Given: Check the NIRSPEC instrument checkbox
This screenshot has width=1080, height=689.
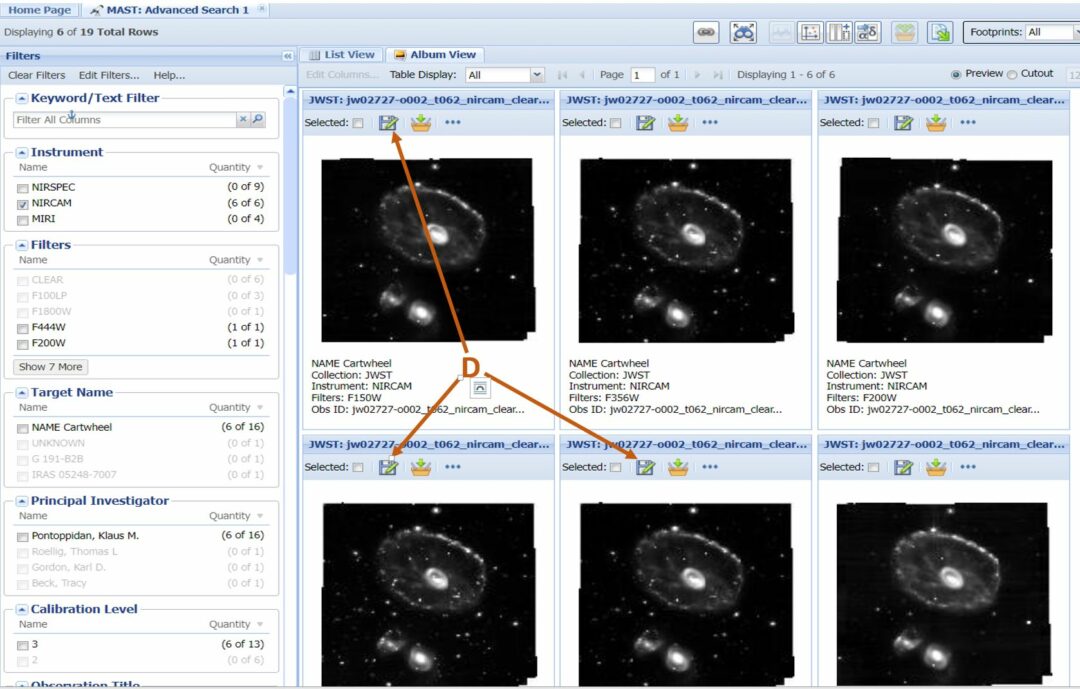Looking at the screenshot, I should pos(23,188).
